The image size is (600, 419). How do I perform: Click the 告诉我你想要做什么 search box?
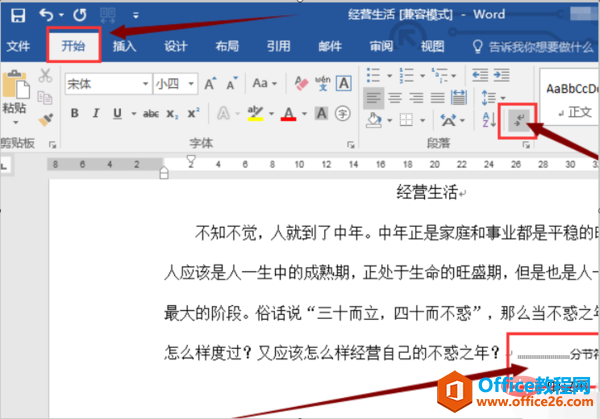[534, 47]
